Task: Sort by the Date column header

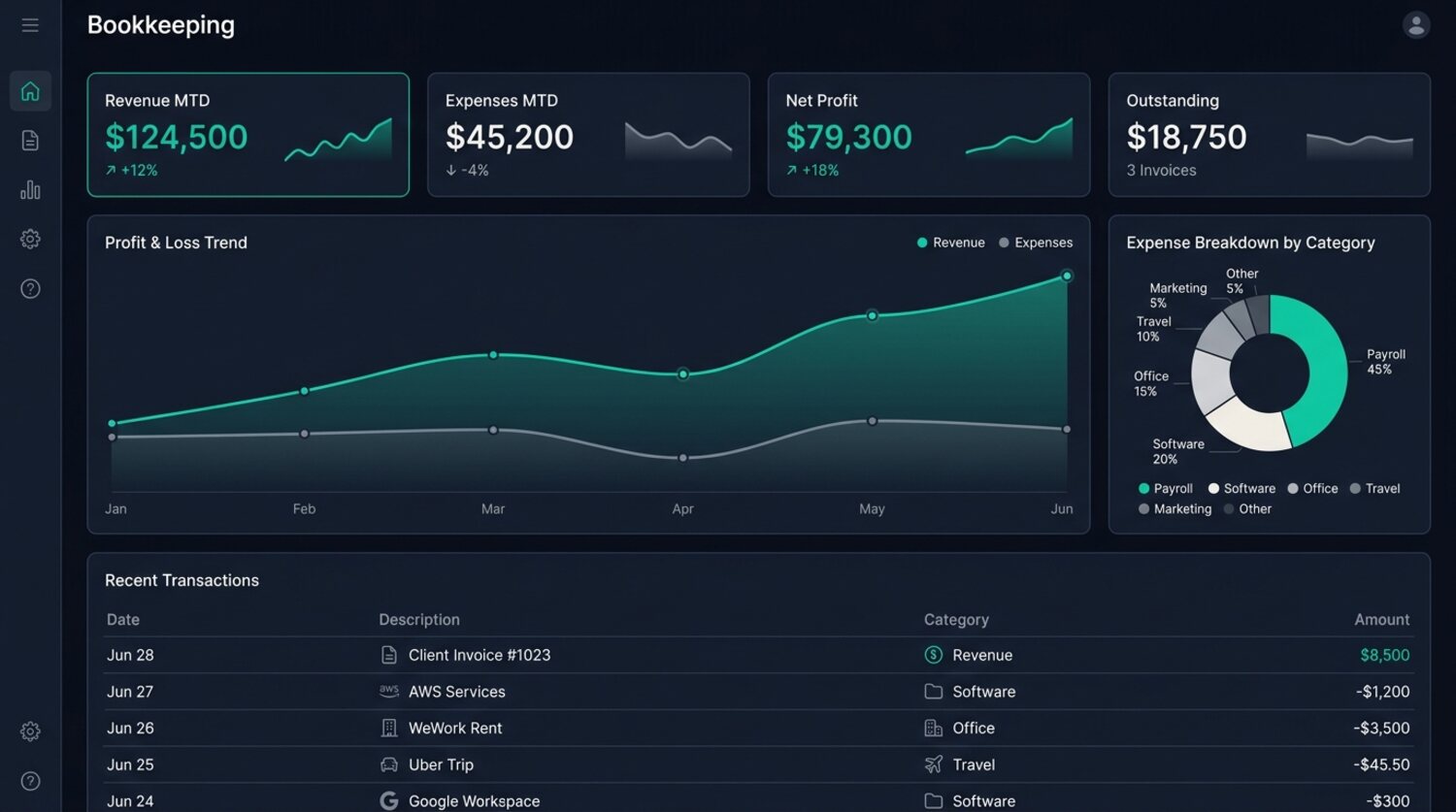Action: (123, 620)
